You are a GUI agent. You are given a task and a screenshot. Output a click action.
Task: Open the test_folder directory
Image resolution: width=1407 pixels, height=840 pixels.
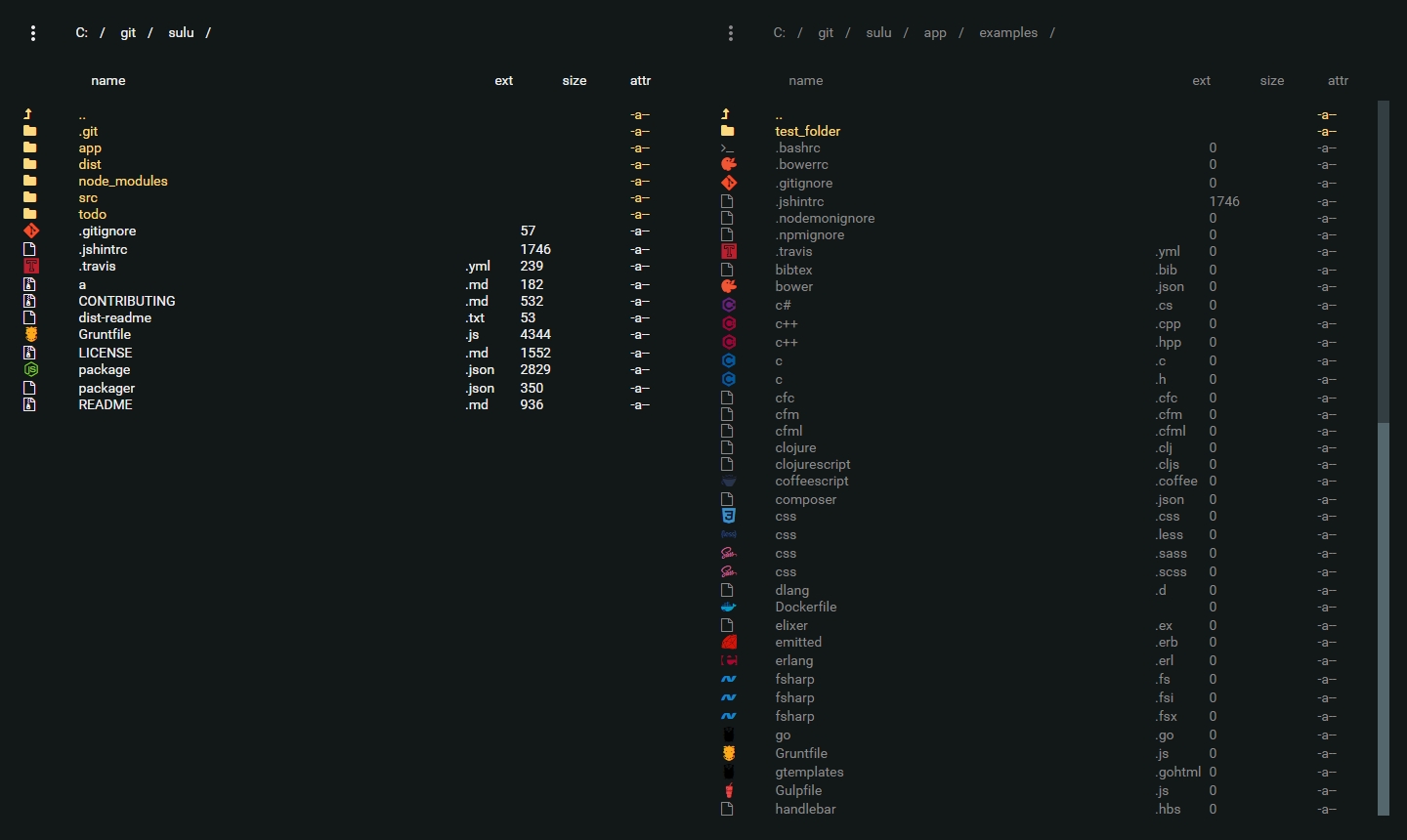tap(808, 131)
